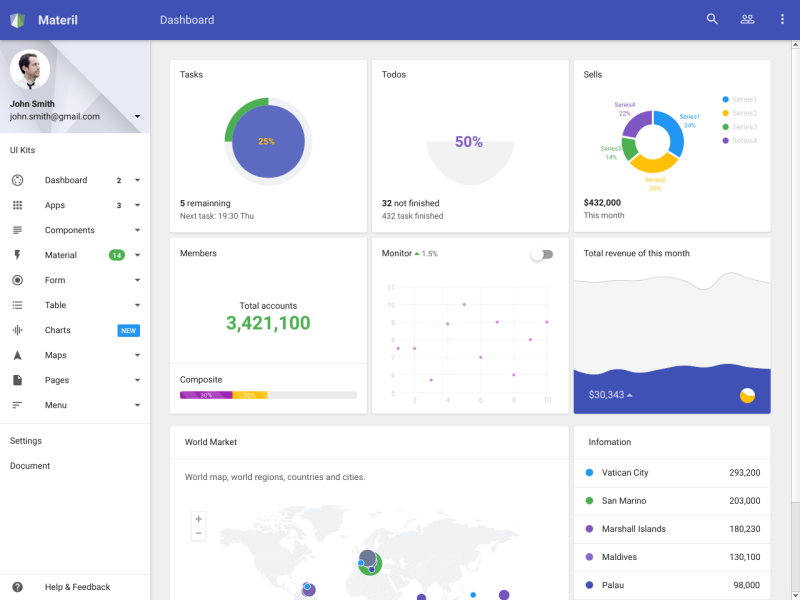Screen dimensions: 800x600
Task: Expand the John Smith account dropdown
Action: click(137, 117)
